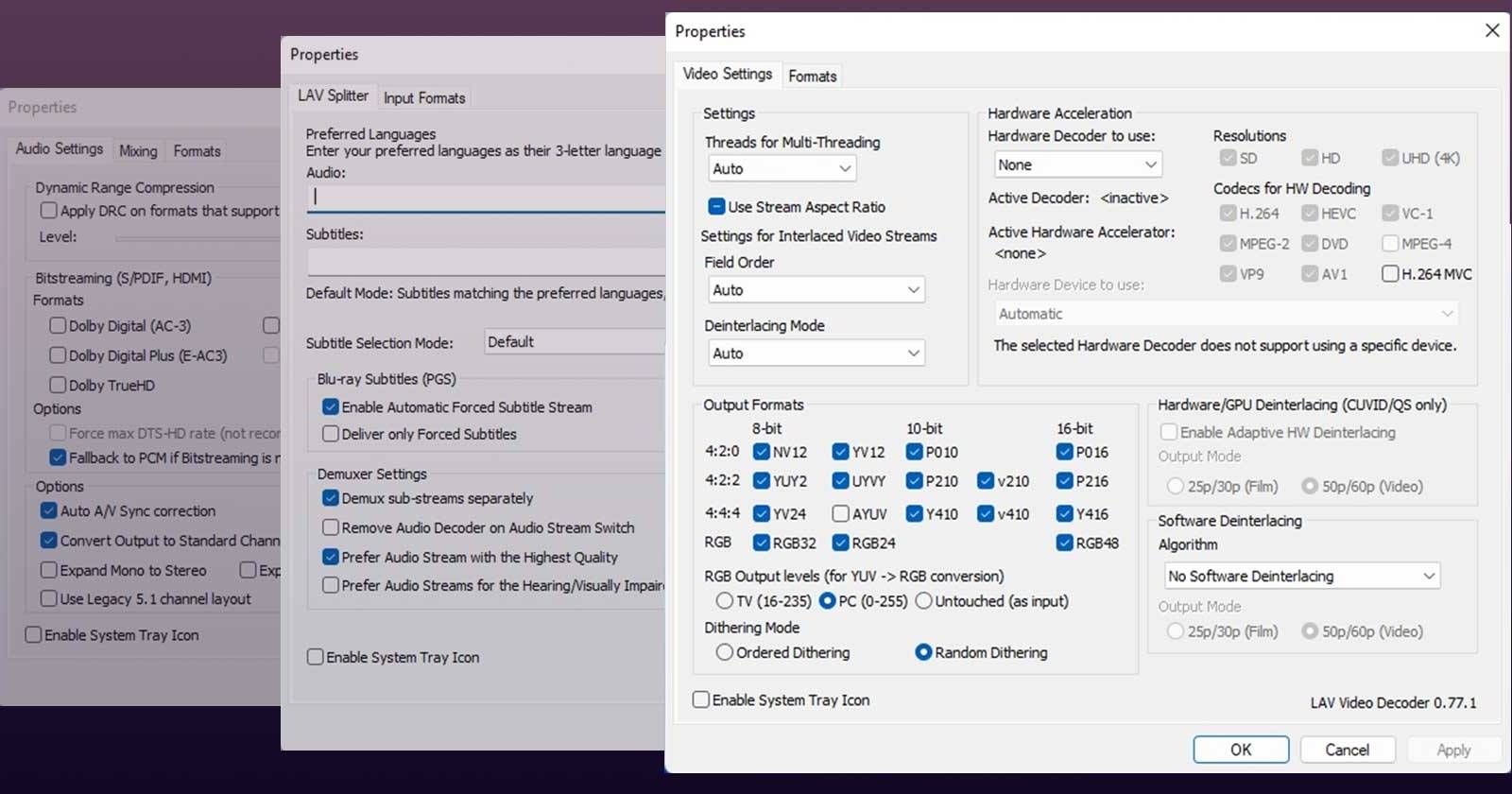
Task: Open the Software Deinterlacing Algorithm dropdown
Action: [1301, 576]
